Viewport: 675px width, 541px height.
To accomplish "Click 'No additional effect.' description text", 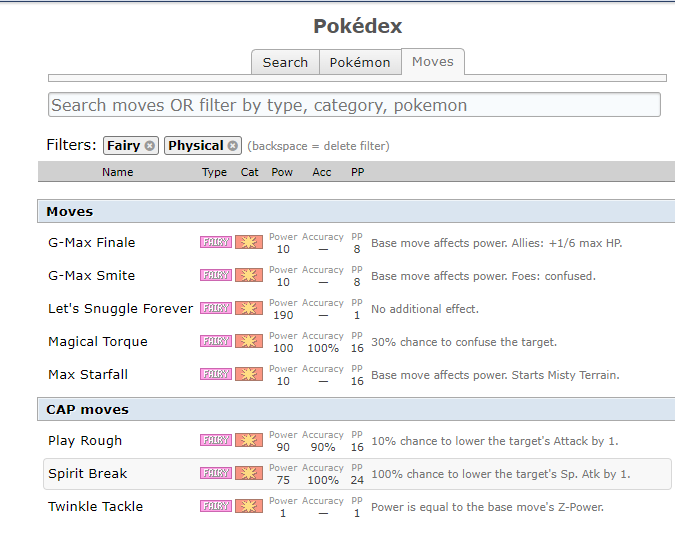I will coord(425,309).
